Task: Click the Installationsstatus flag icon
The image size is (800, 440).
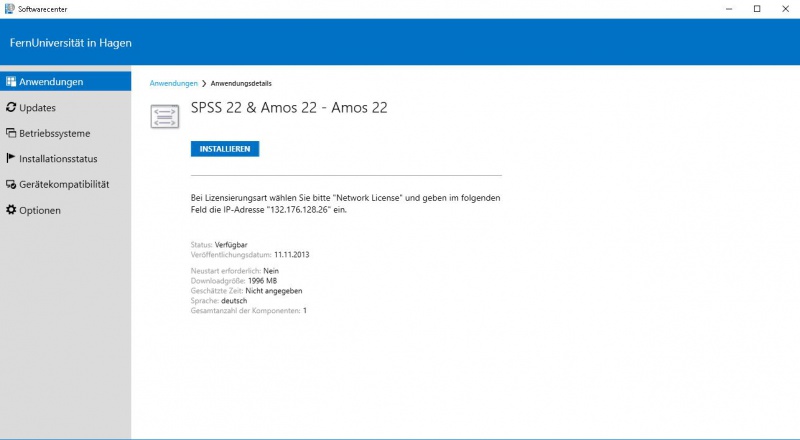Action: (x=11, y=158)
